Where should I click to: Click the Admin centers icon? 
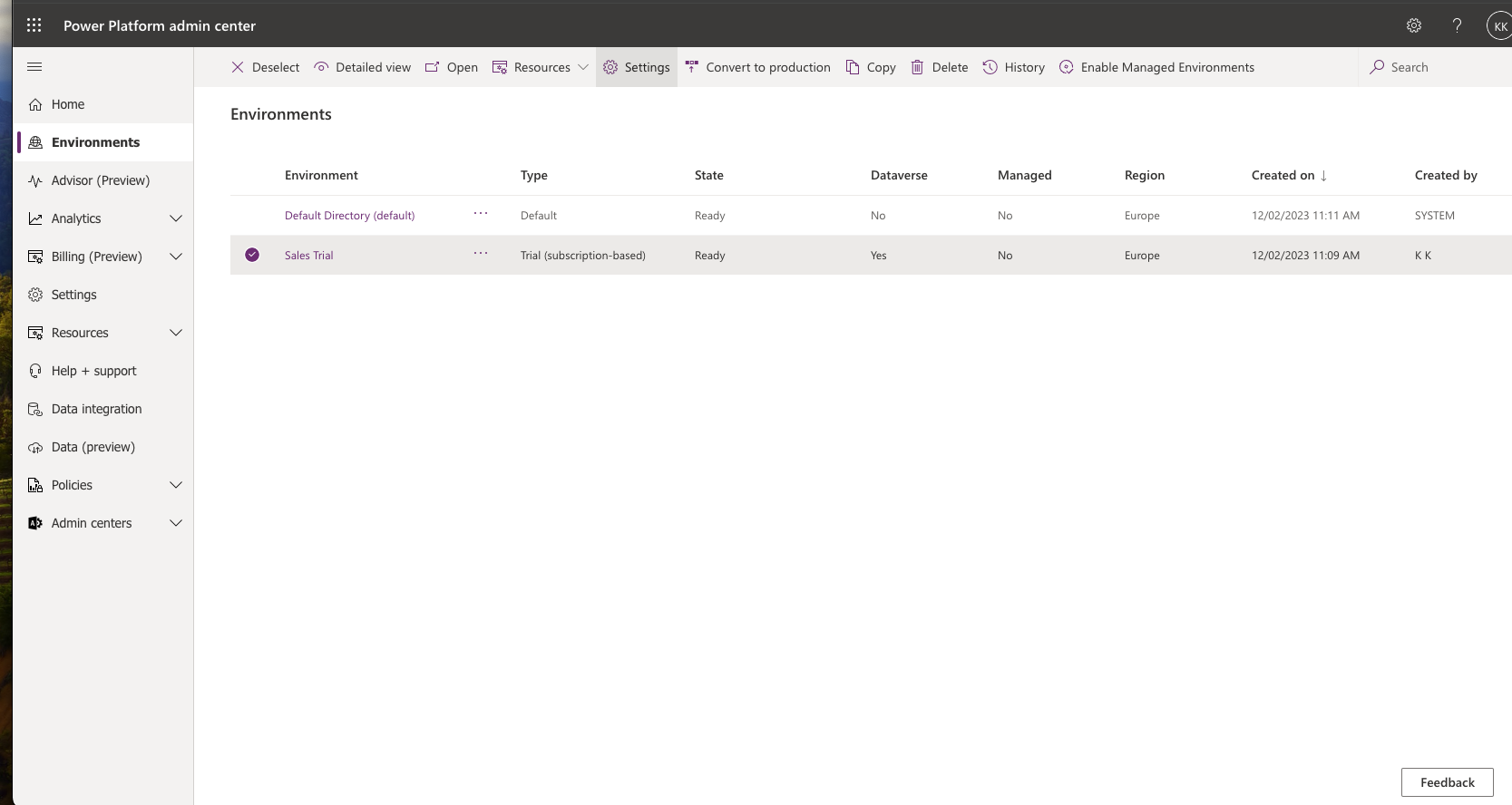tap(35, 523)
